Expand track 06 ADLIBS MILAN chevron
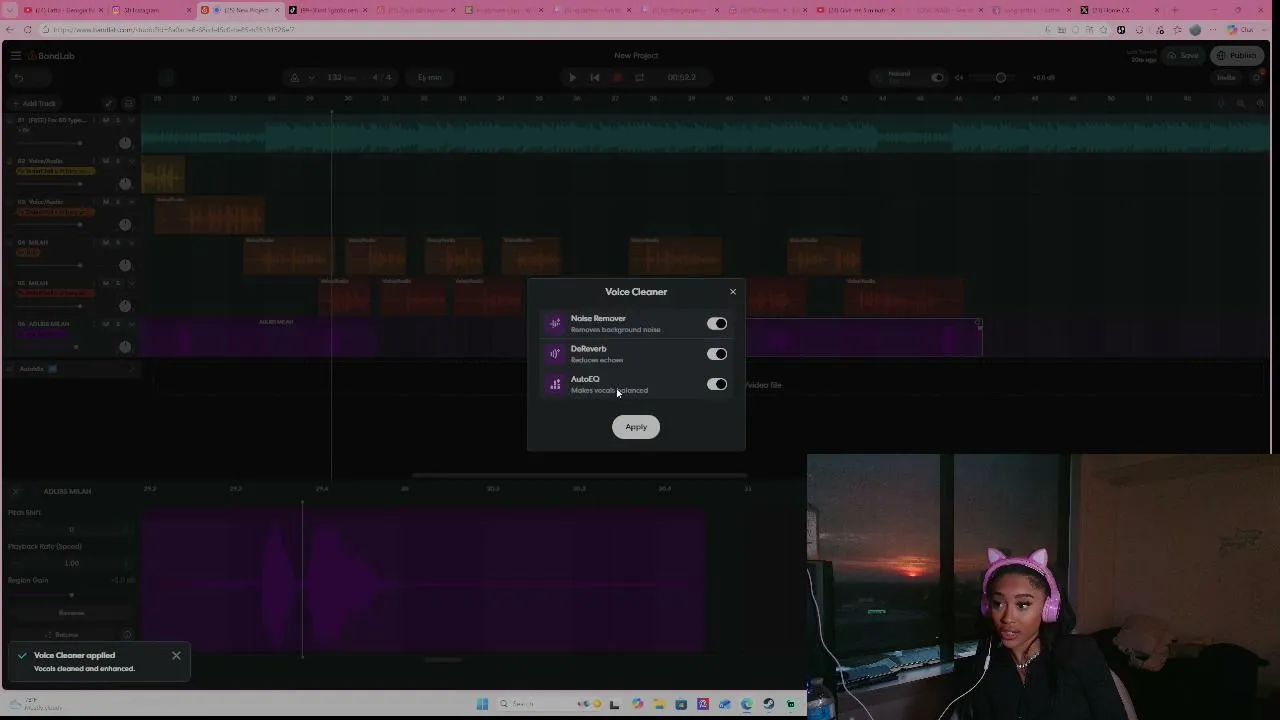The width and height of the screenshot is (1280, 720). coord(131,324)
